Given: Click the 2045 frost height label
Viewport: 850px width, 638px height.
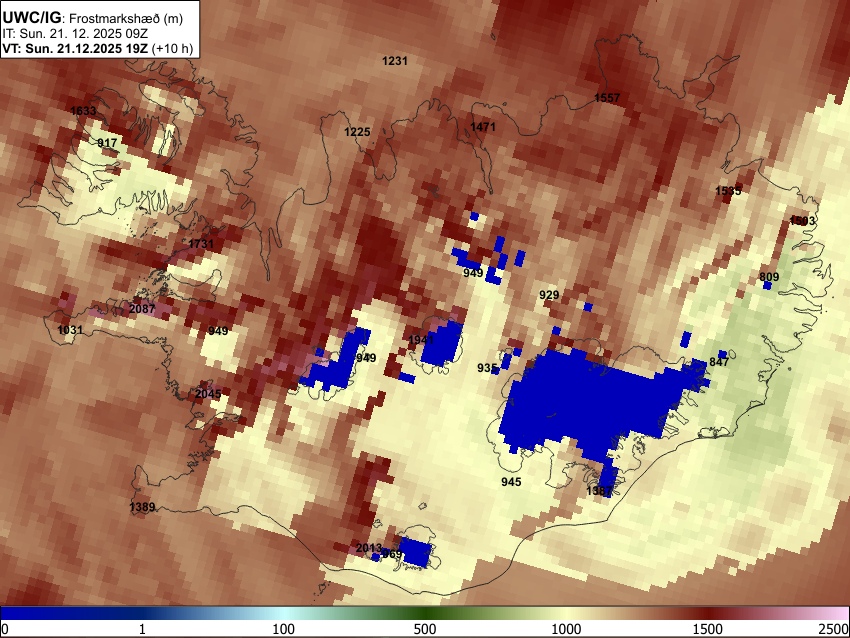Looking at the screenshot, I should 208,394.
